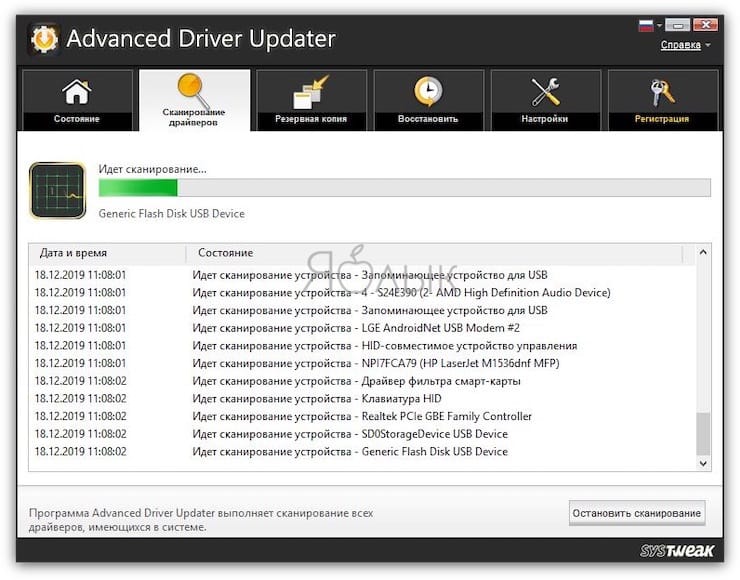This screenshot has width=740, height=580.
Task: Click the Advanced Driver Updater title text
Action: 201,39
